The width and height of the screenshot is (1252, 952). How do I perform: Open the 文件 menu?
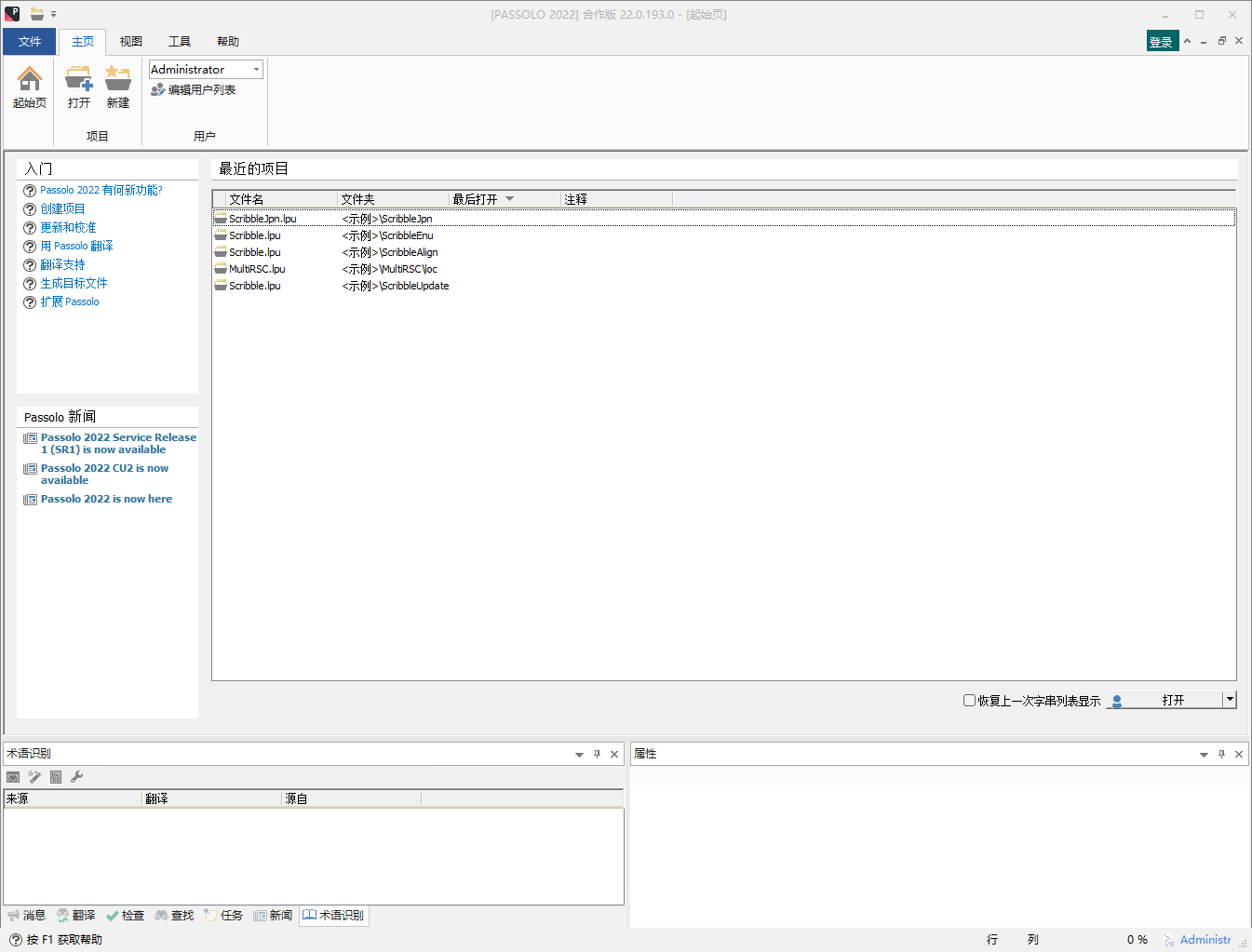click(30, 42)
